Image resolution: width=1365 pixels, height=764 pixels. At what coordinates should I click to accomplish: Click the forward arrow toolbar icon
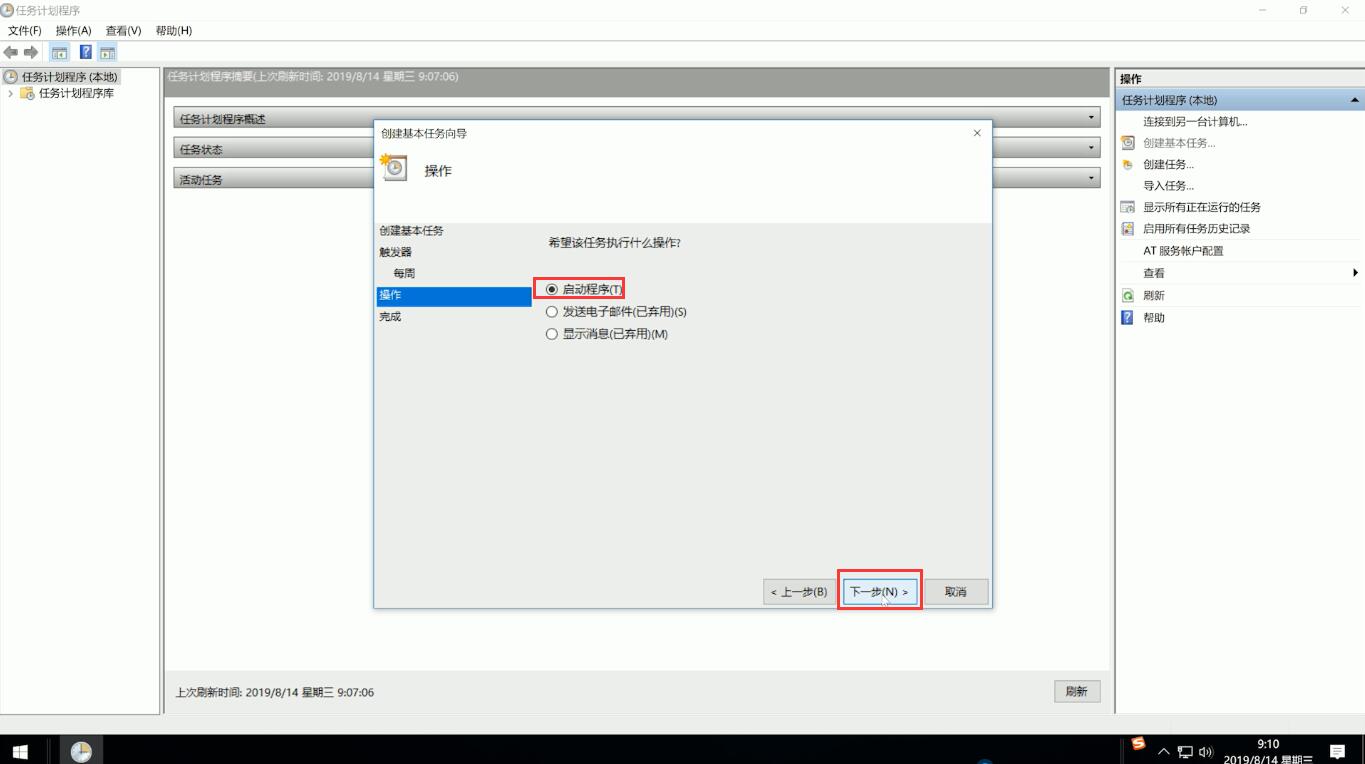(31, 52)
